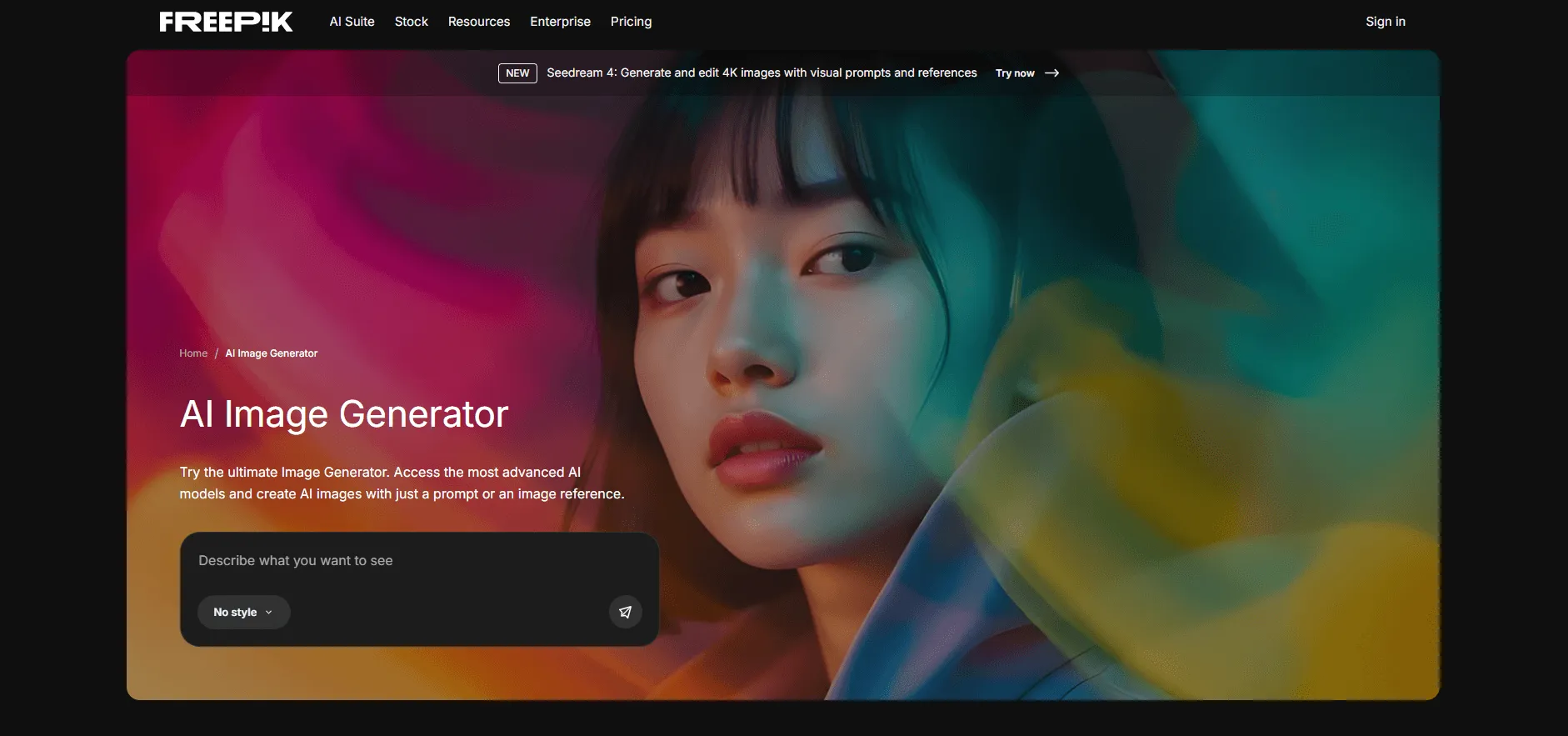Click the AI Image Generator main heading

344,414
